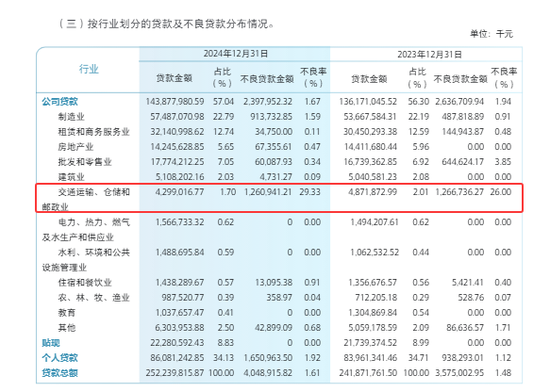Select the value 987,520.77
The width and height of the screenshot is (550, 392).
(x=182, y=298)
